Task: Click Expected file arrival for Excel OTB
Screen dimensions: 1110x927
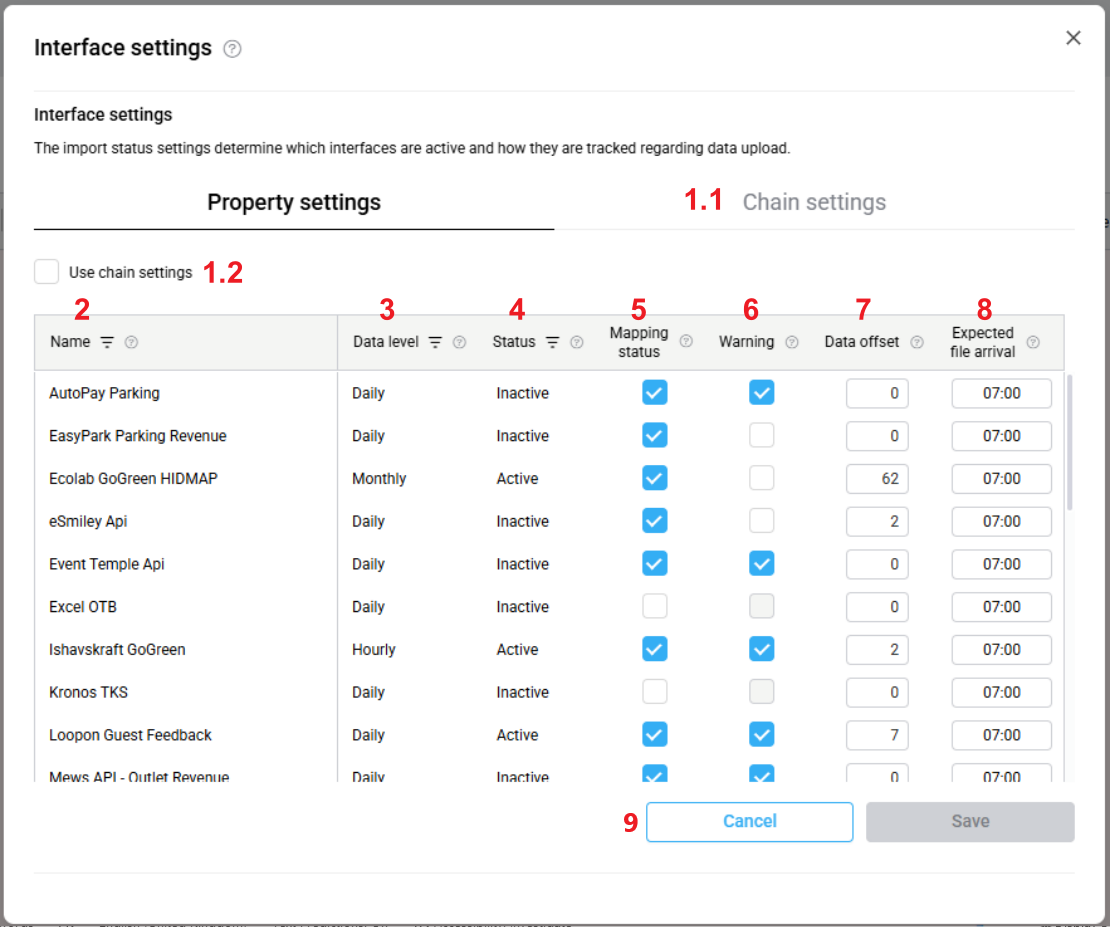Action: (1002, 607)
